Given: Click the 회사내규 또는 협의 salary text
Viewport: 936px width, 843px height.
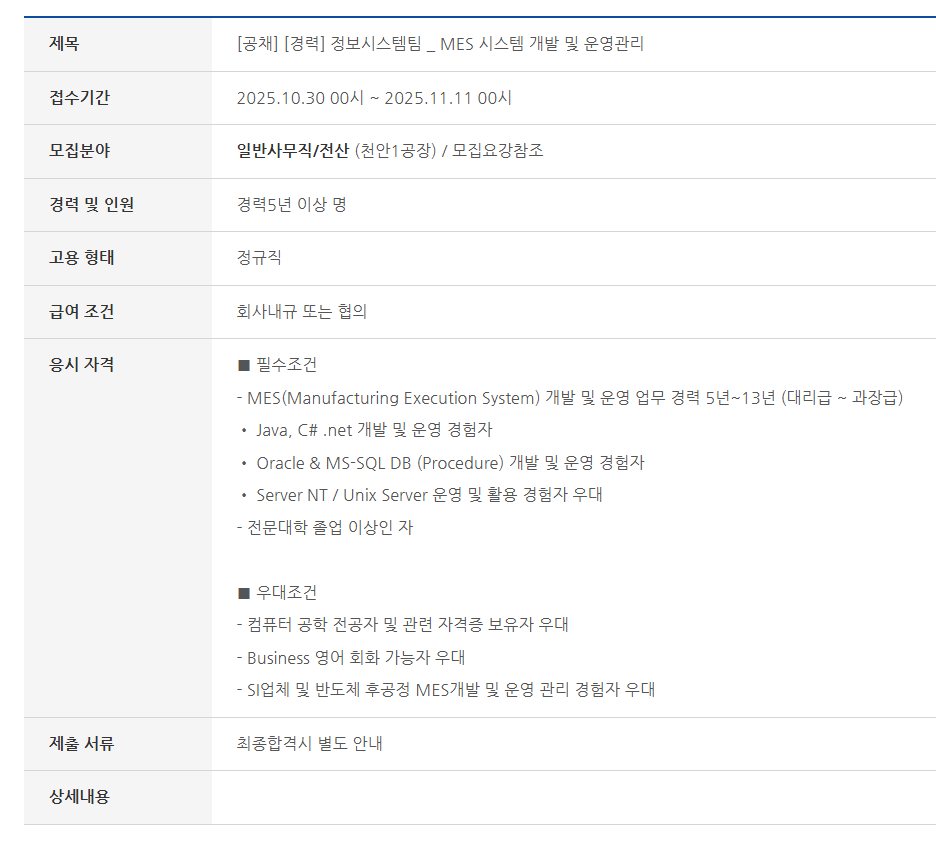Looking at the screenshot, I should point(301,311).
